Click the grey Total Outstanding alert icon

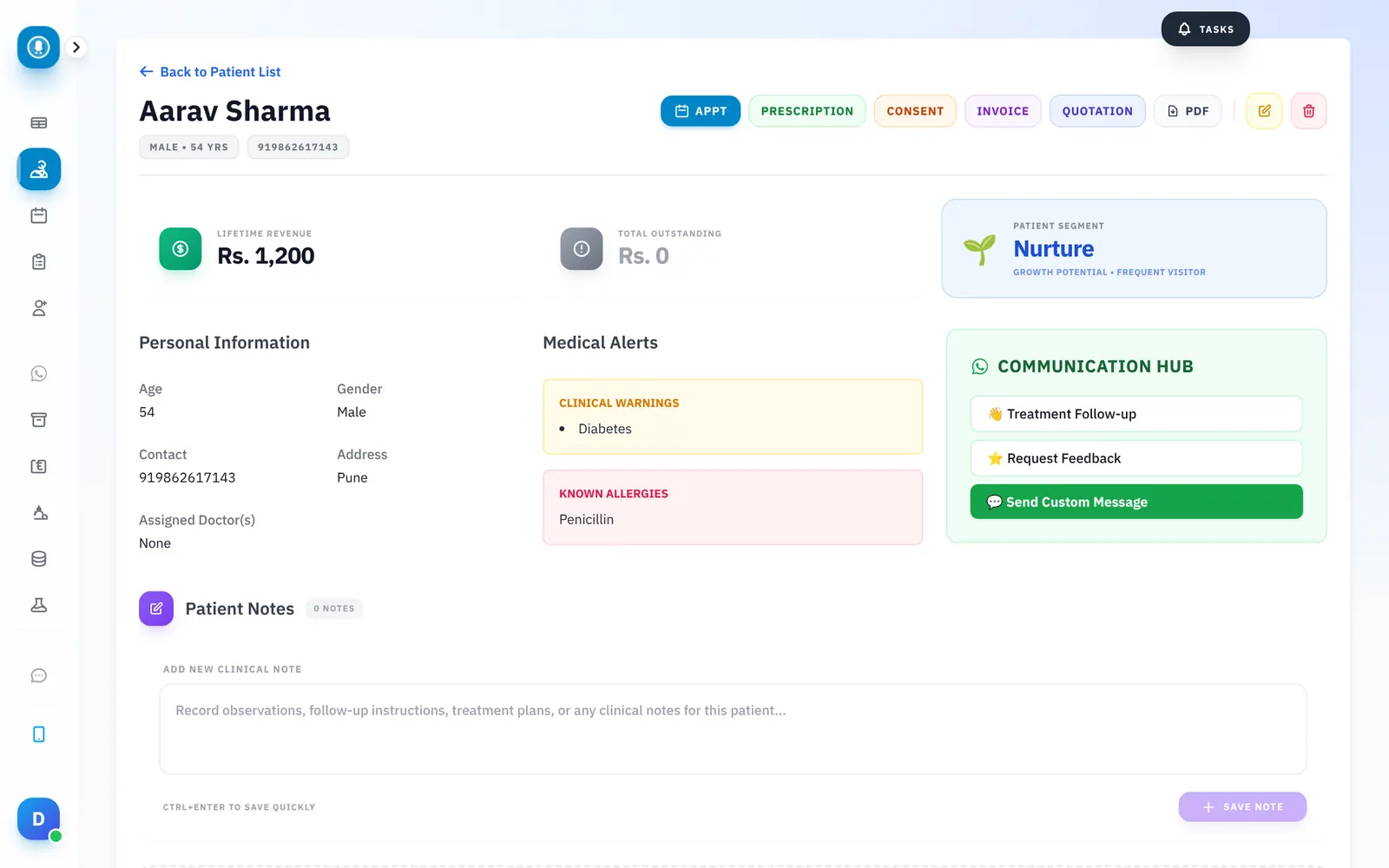click(x=582, y=249)
